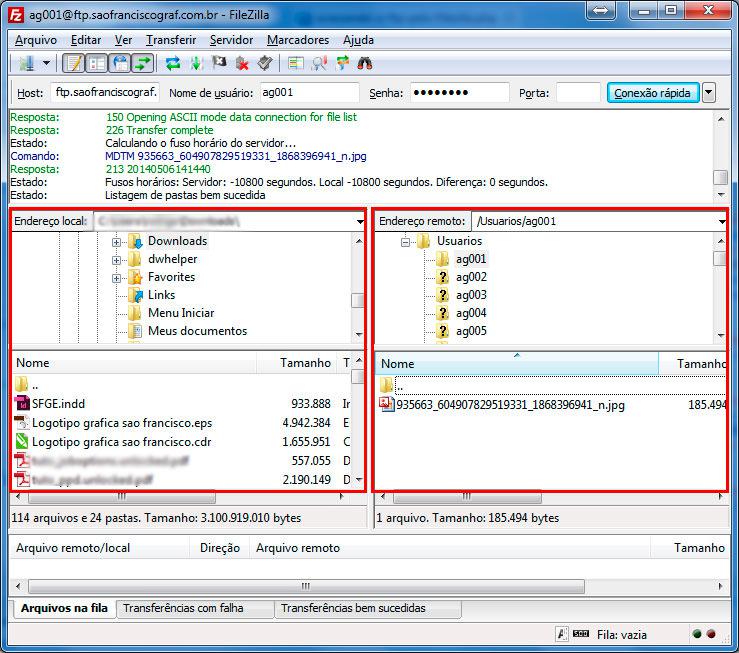
Task: Click the Nome de usuário field
Action: tap(309, 92)
